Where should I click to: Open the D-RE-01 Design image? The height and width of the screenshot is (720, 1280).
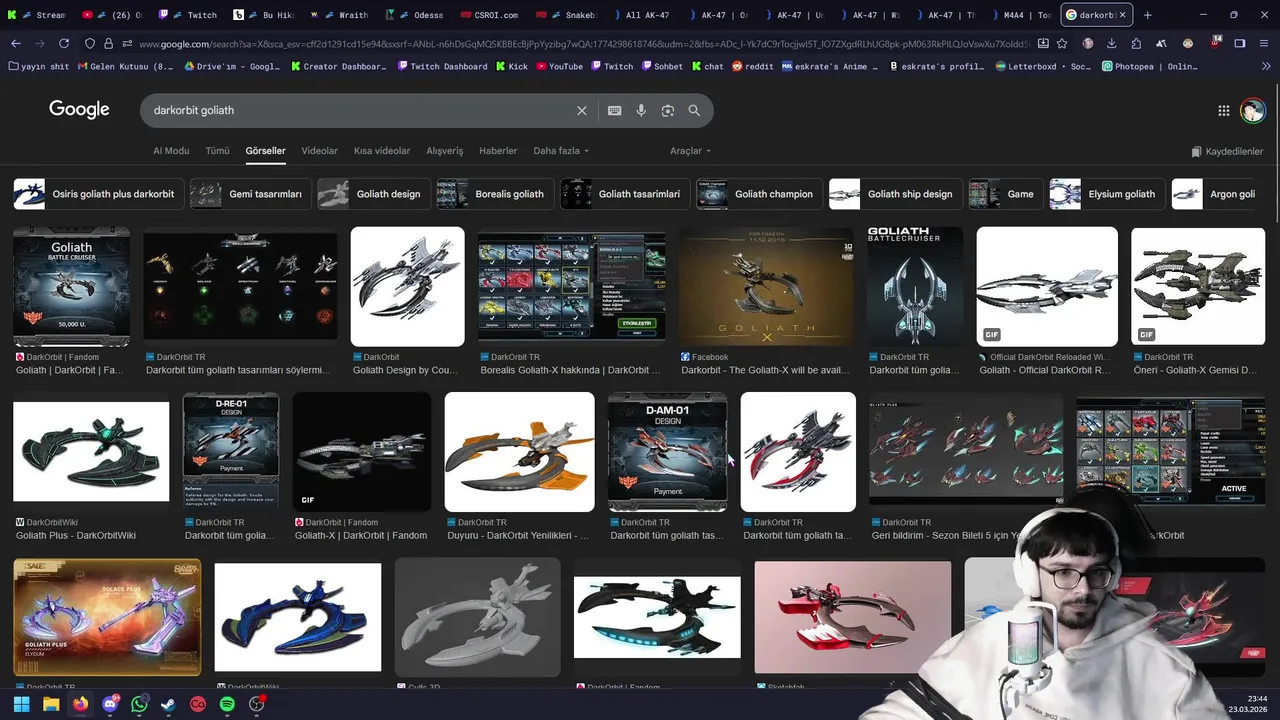pos(231,452)
